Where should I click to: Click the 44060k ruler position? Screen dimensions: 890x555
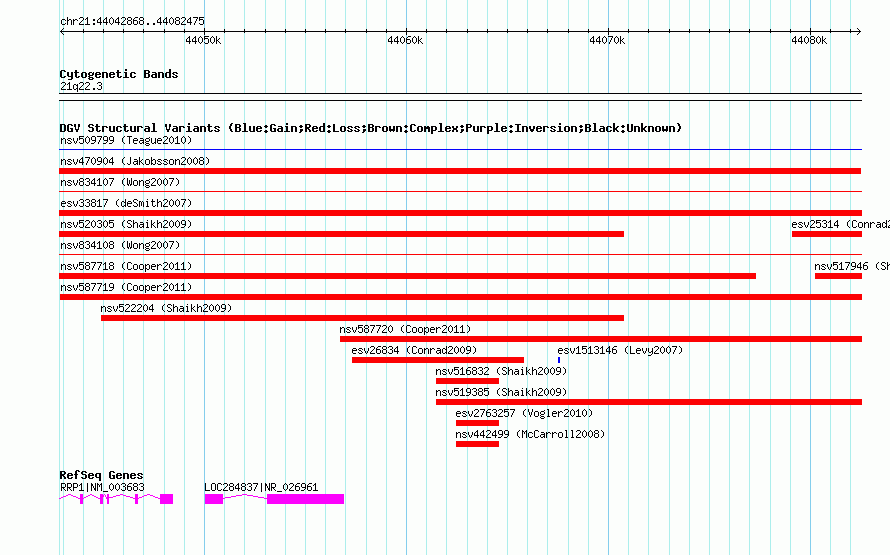[405, 40]
